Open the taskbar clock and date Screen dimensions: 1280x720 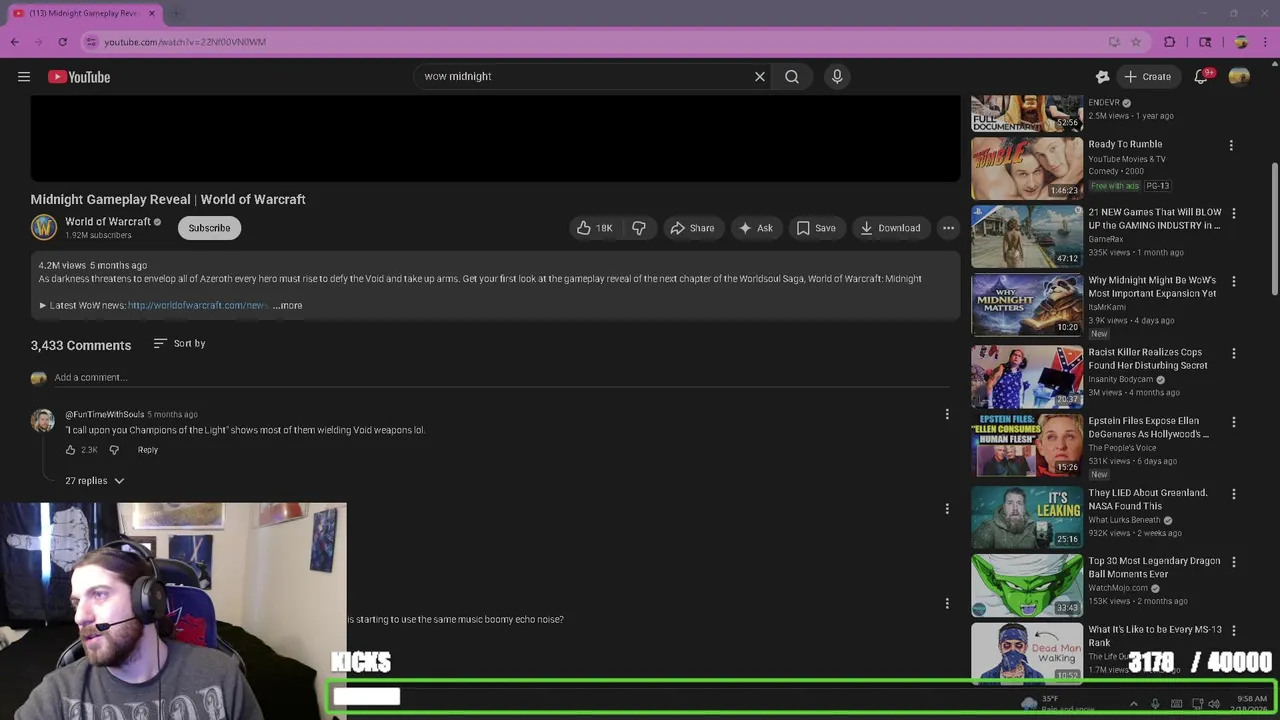1252,704
